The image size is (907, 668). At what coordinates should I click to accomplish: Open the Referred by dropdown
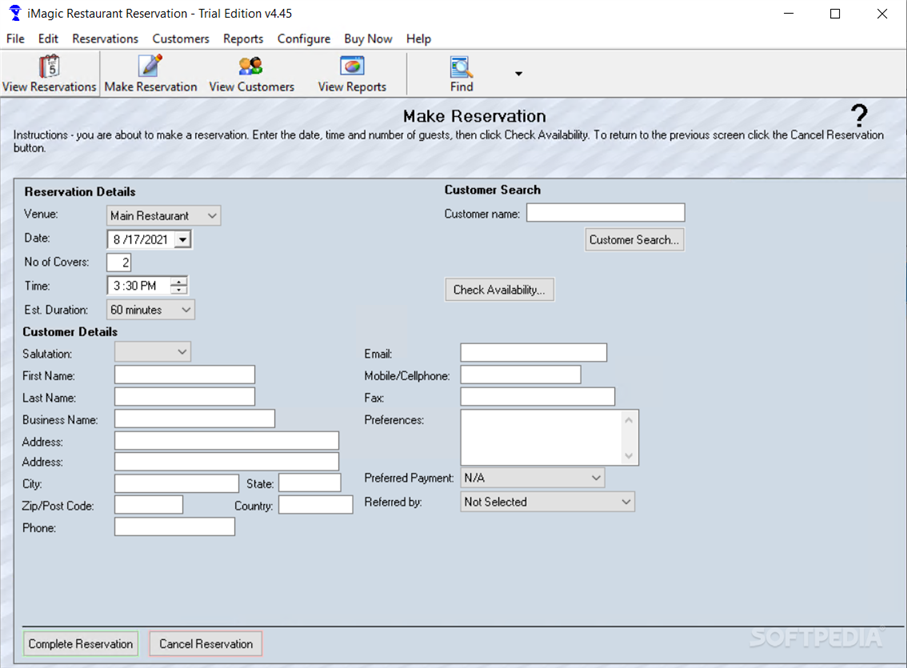[x=547, y=502]
